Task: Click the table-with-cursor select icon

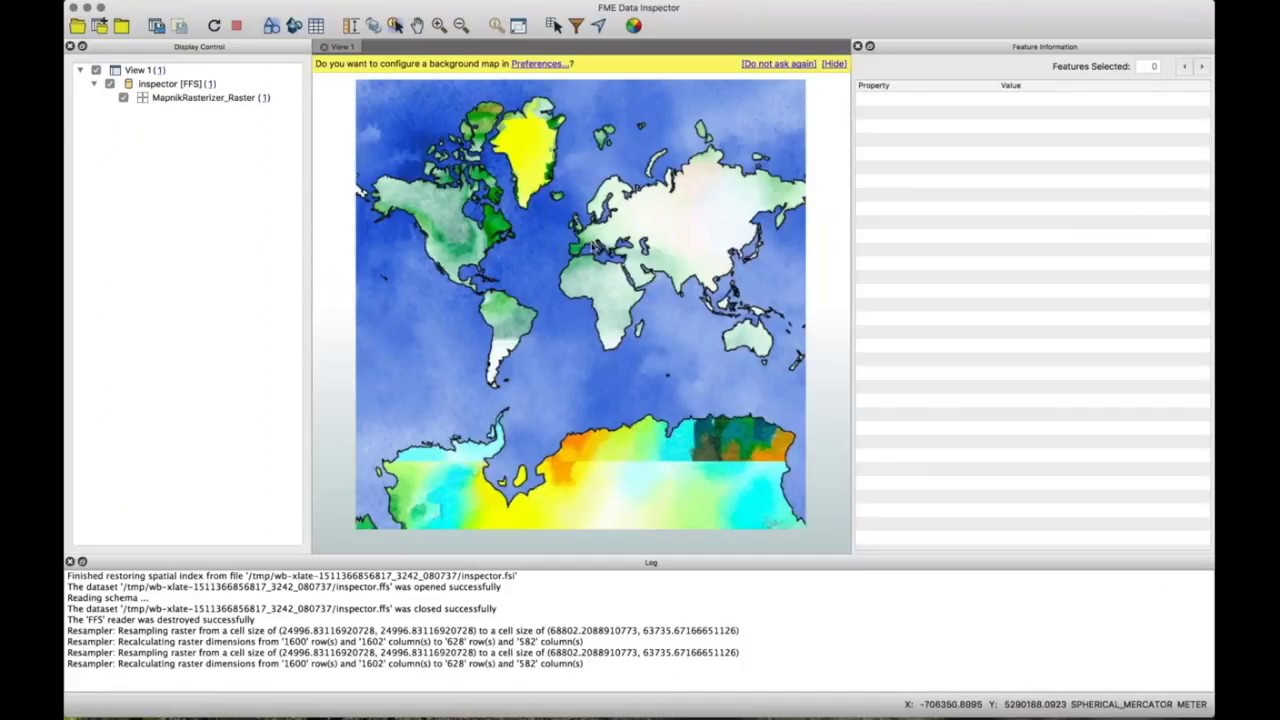Action: coord(554,26)
